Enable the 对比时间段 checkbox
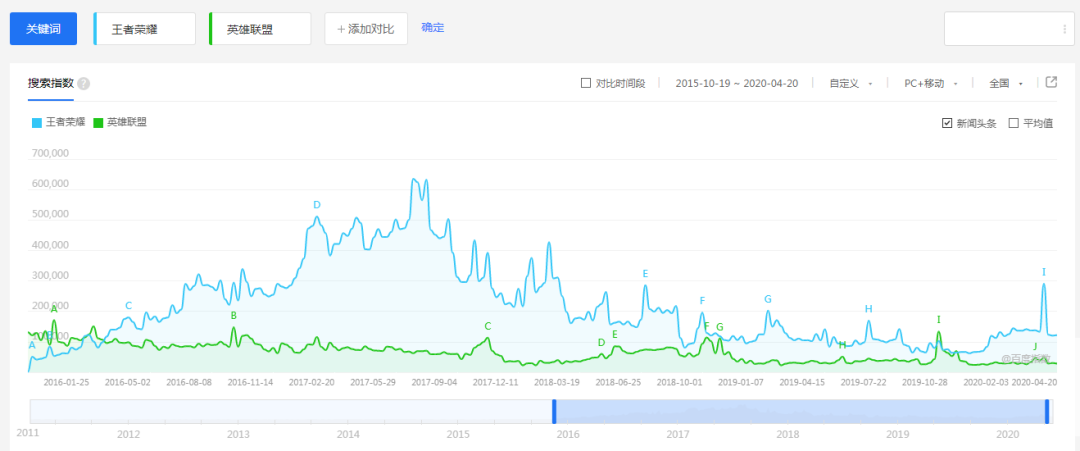Viewport: 1080px width, 451px height. click(x=586, y=84)
